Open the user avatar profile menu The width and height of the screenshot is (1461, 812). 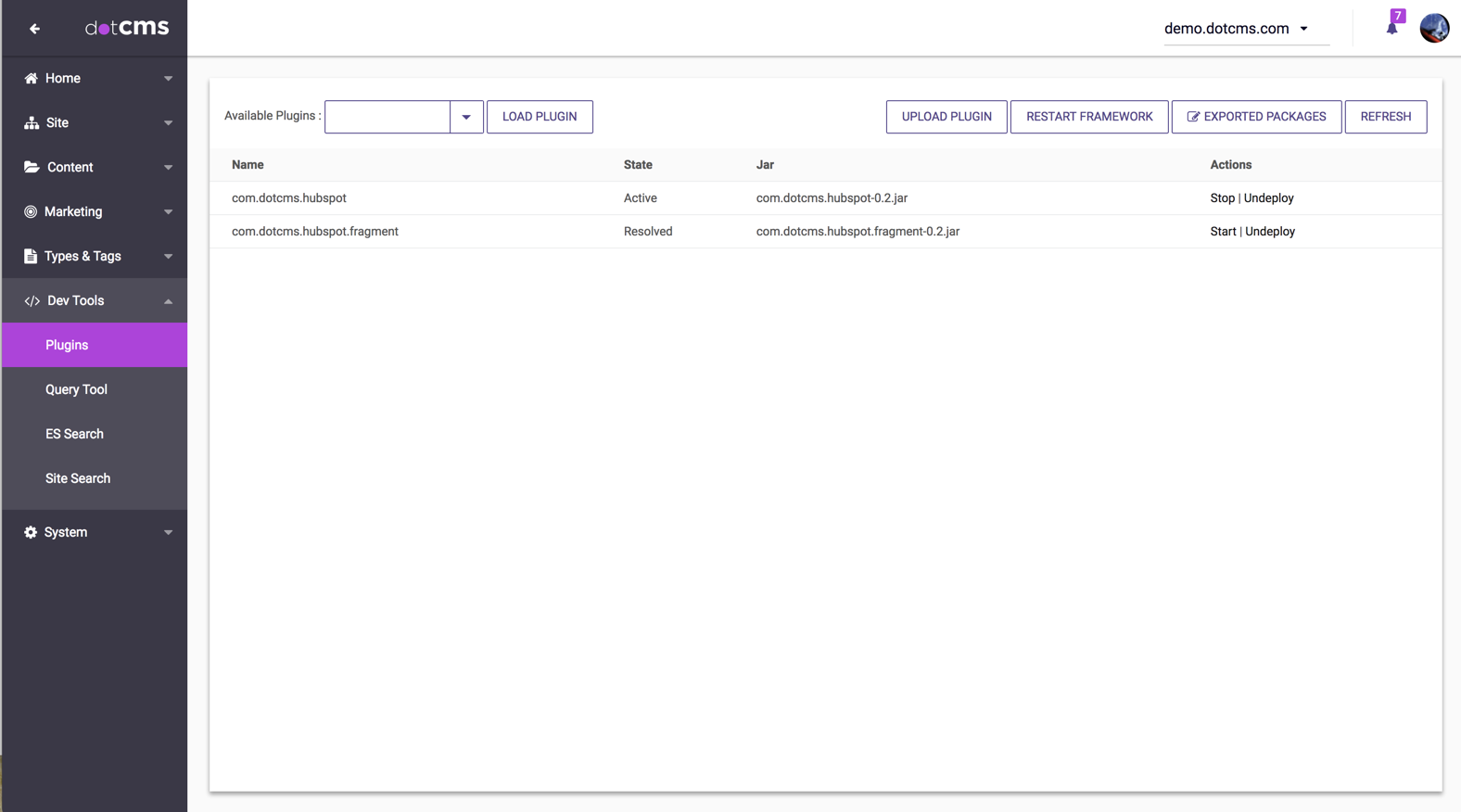coord(1434,28)
